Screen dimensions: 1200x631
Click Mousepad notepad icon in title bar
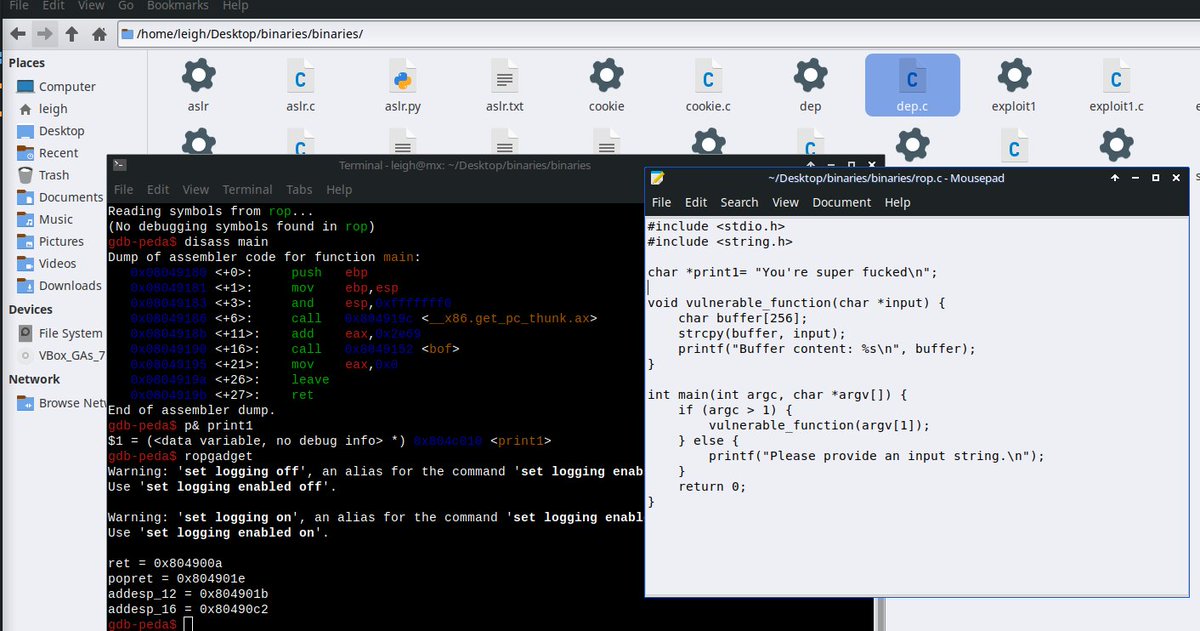point(657,178)
